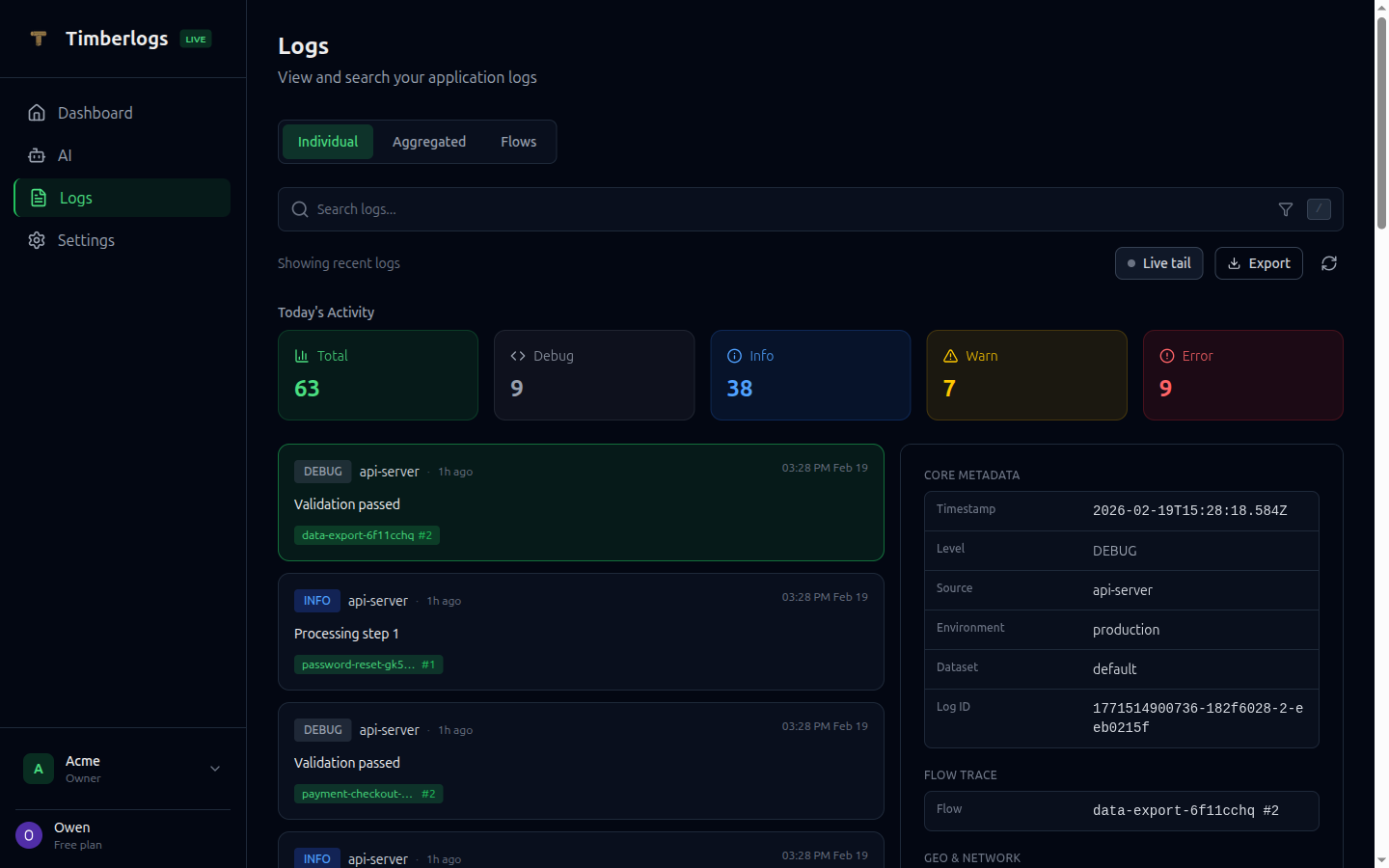Open the filter icon in the search bar
The height and width of the screenshot is (868, 1389).
coord(1285,209)
